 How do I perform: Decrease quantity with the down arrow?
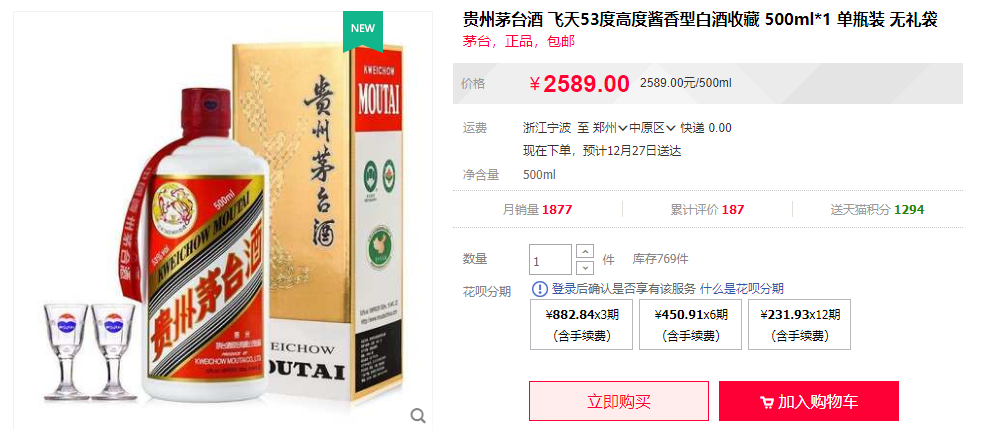coord(584,267)
